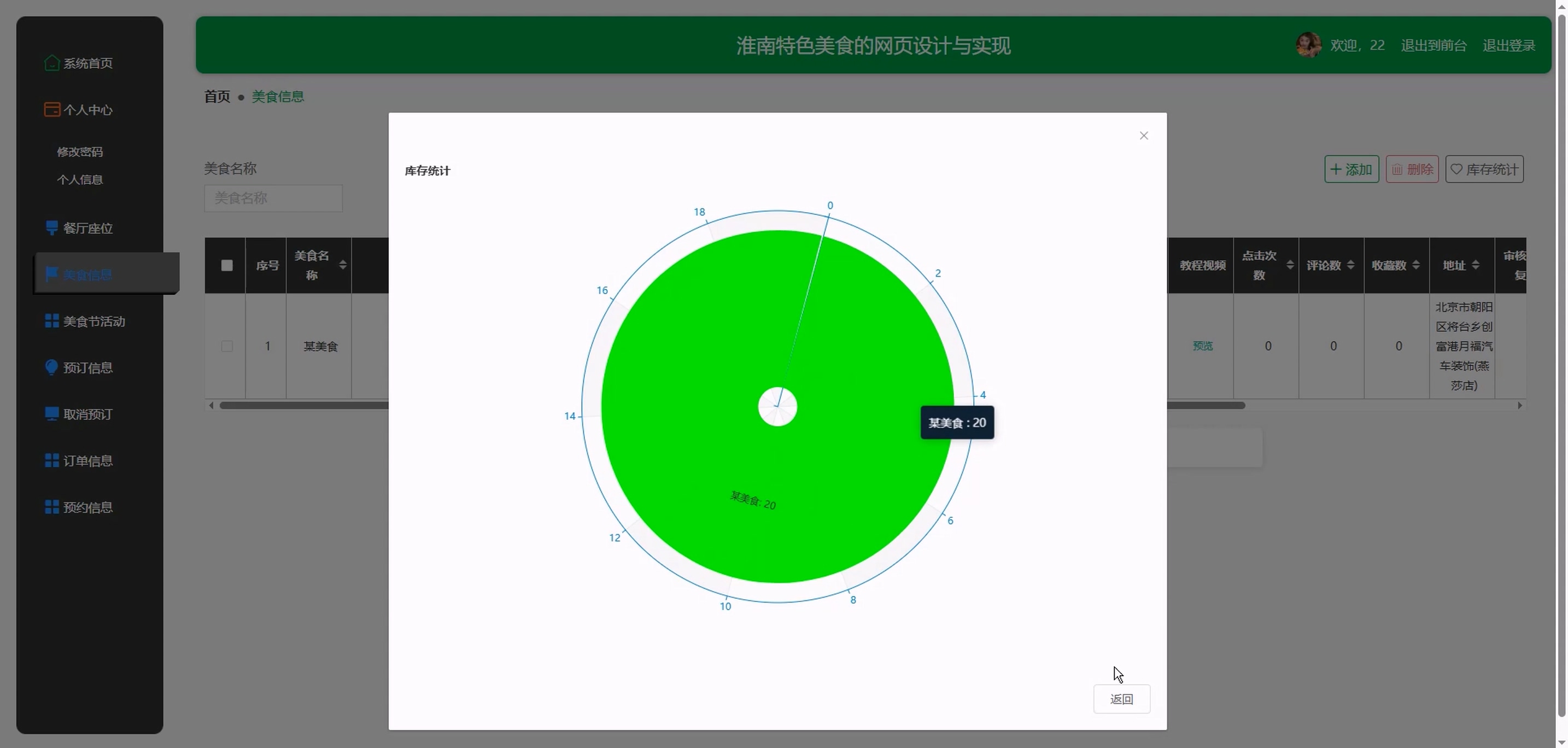
Task: Click the monitor icon beside 取消预订
Action: click(x=52, y=414)
